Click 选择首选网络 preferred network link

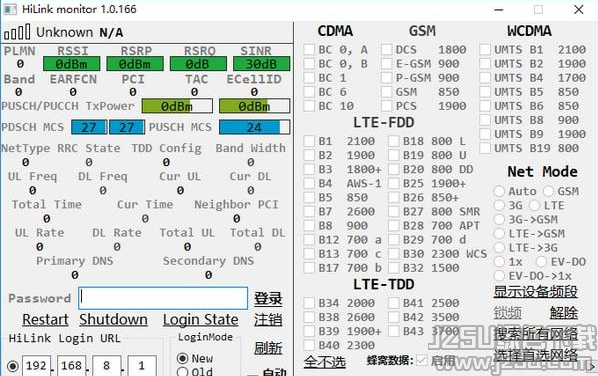click(535, 355)
